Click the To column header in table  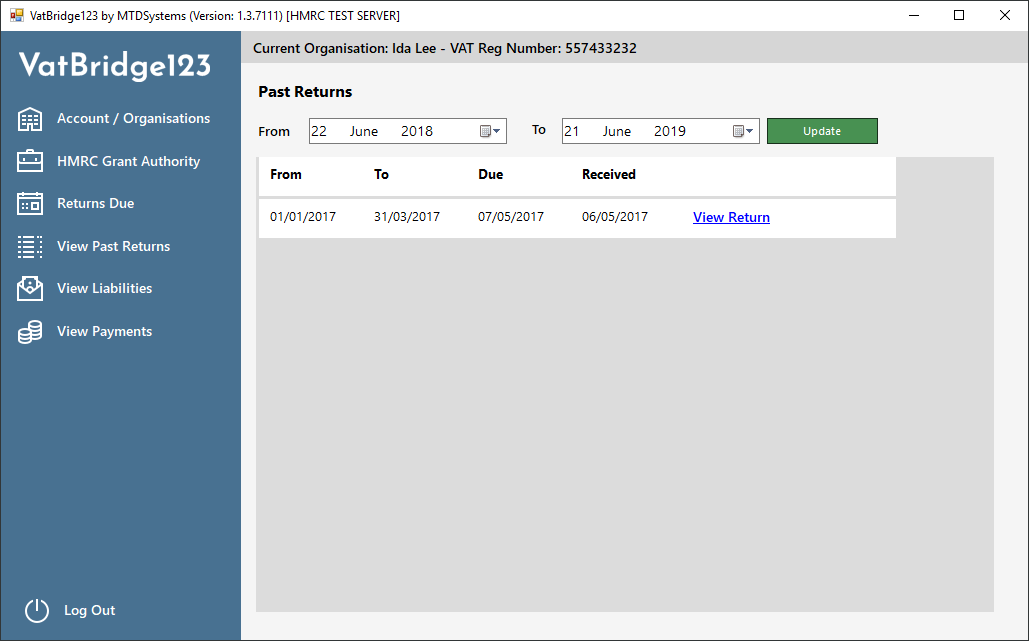pos(381,175)
